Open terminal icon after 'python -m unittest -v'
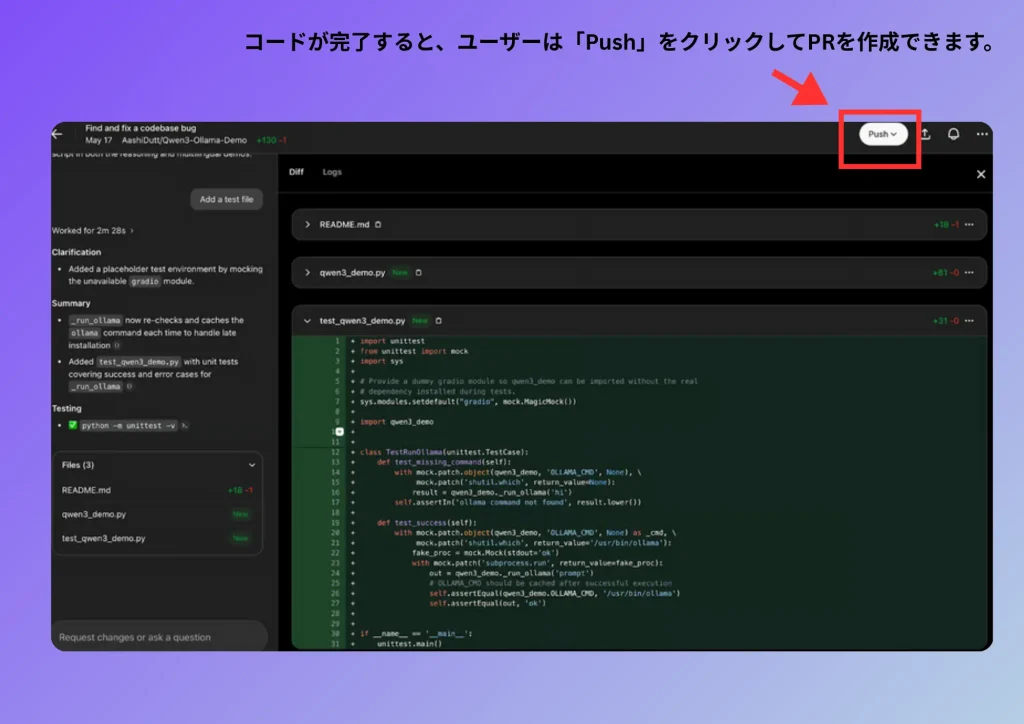Screen dimensions: 1024x724 click(x=185, y=426)
